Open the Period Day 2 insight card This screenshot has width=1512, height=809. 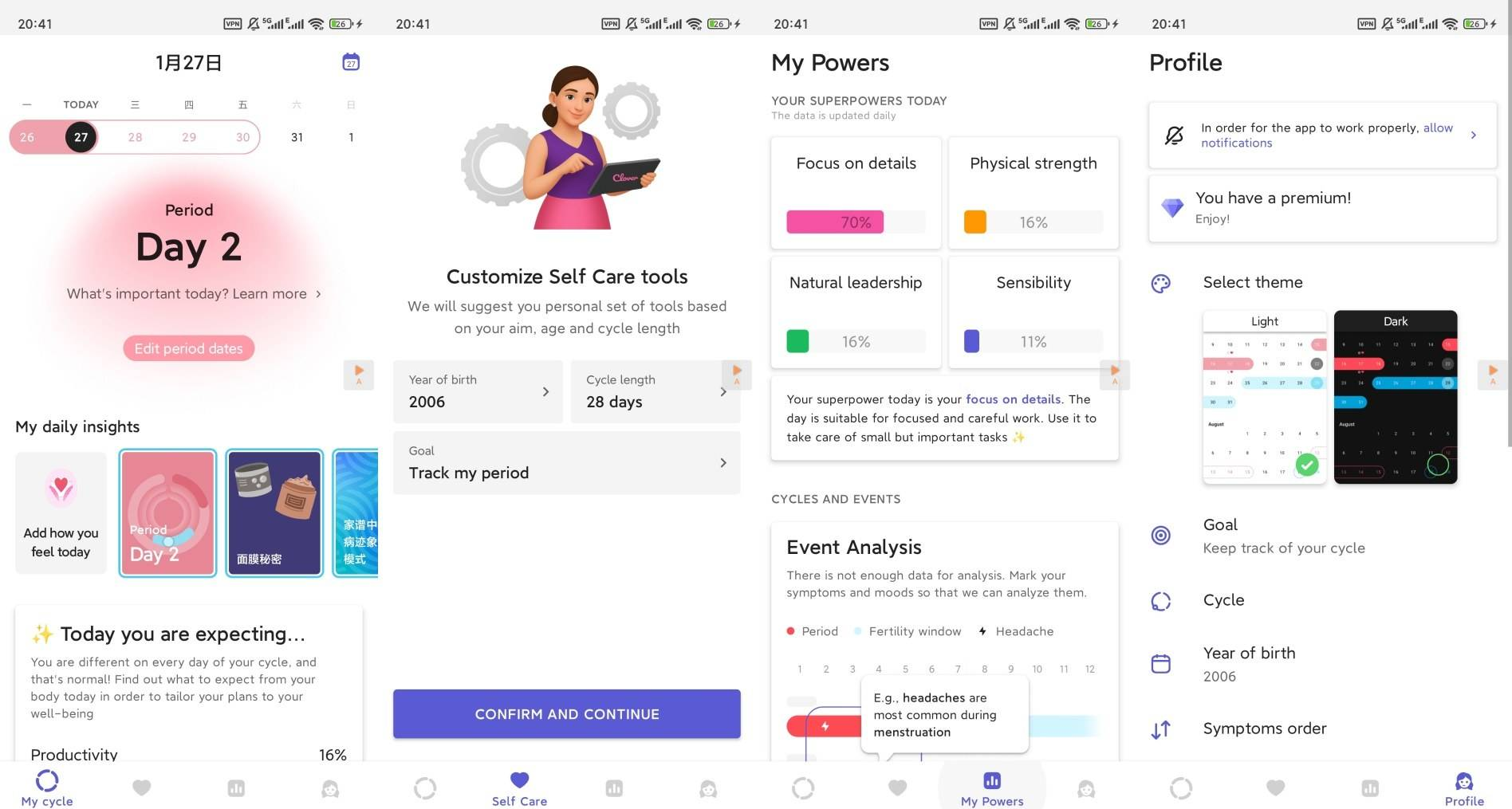pyautogui.click(x=167, y=512)
